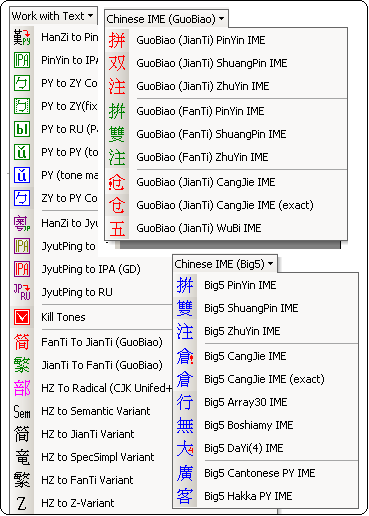The height and width of the screenshot is (516, 369).
Task: Click the HanZi to JyutPing icon
Action: coord(22,223)
